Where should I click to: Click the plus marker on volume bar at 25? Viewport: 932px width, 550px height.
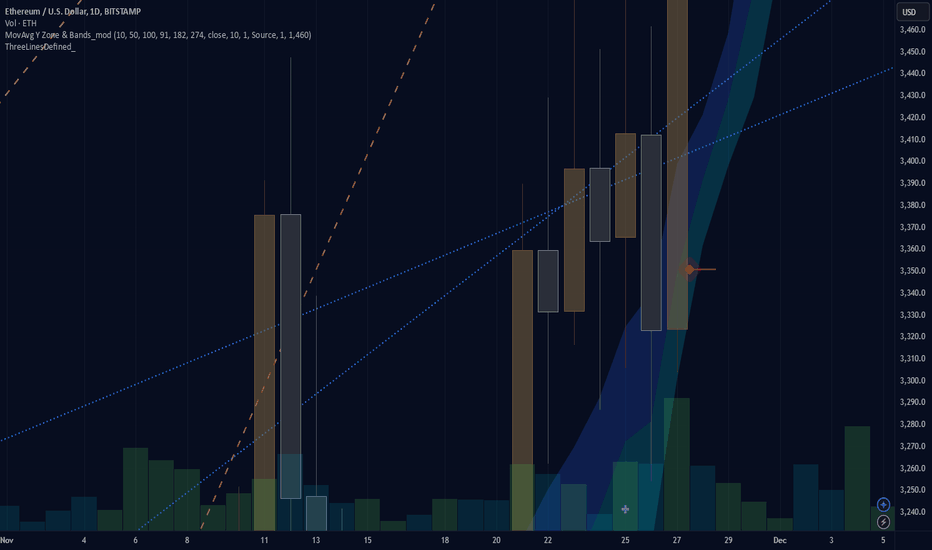click(x=625, y=509)
